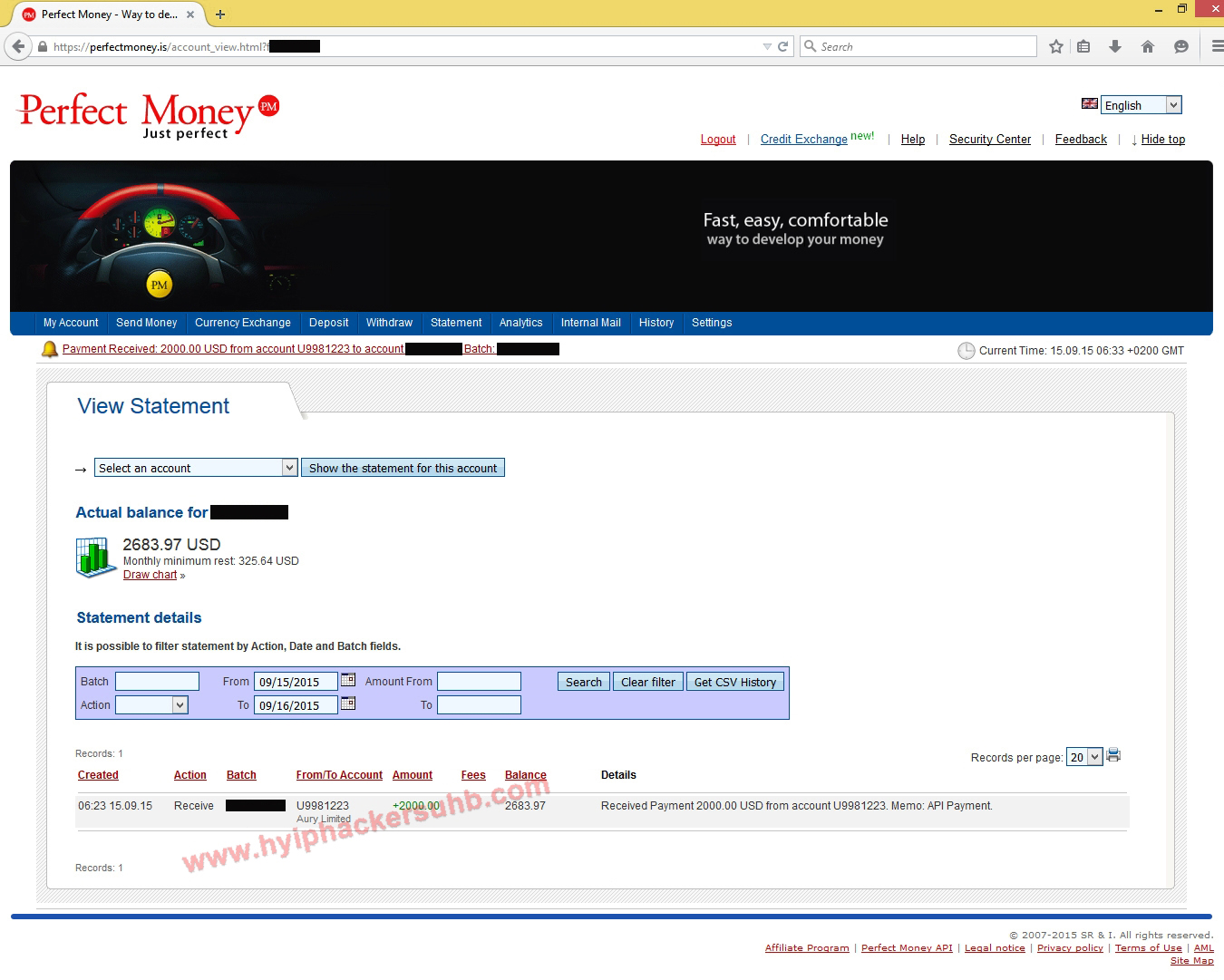
Task: Sort by From/To Account column
Action: [339, 775]
